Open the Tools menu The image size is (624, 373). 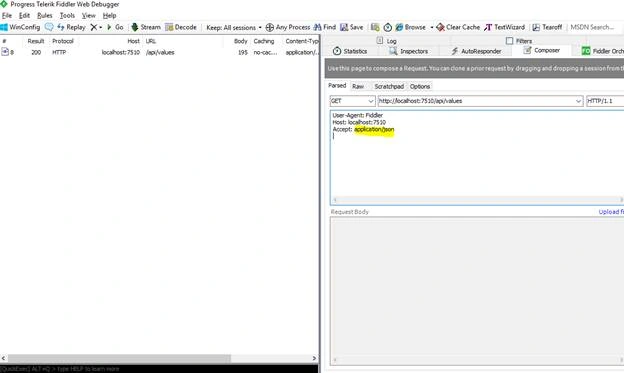(67, 16)
